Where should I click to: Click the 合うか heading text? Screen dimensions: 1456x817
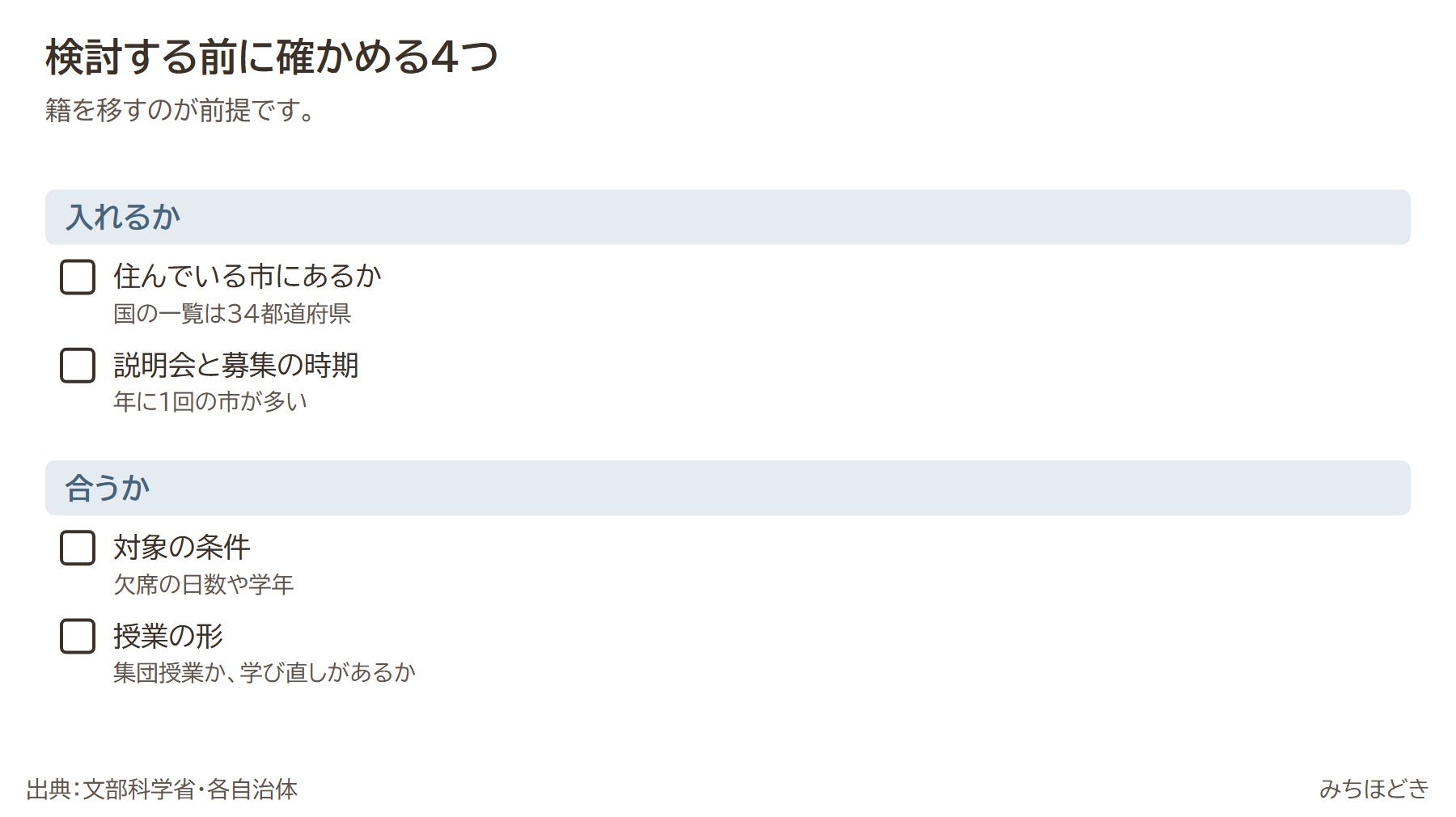108,488
